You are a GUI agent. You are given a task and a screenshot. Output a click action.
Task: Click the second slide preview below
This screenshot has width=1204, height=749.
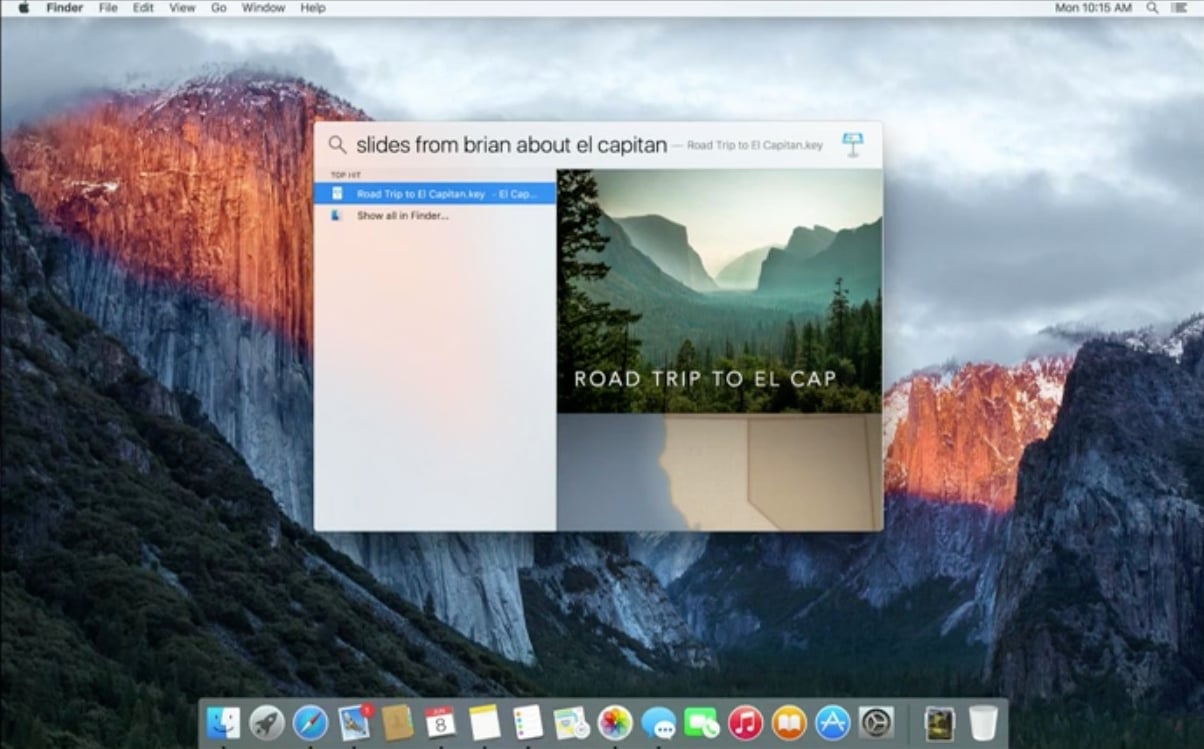tap(719, 473)
